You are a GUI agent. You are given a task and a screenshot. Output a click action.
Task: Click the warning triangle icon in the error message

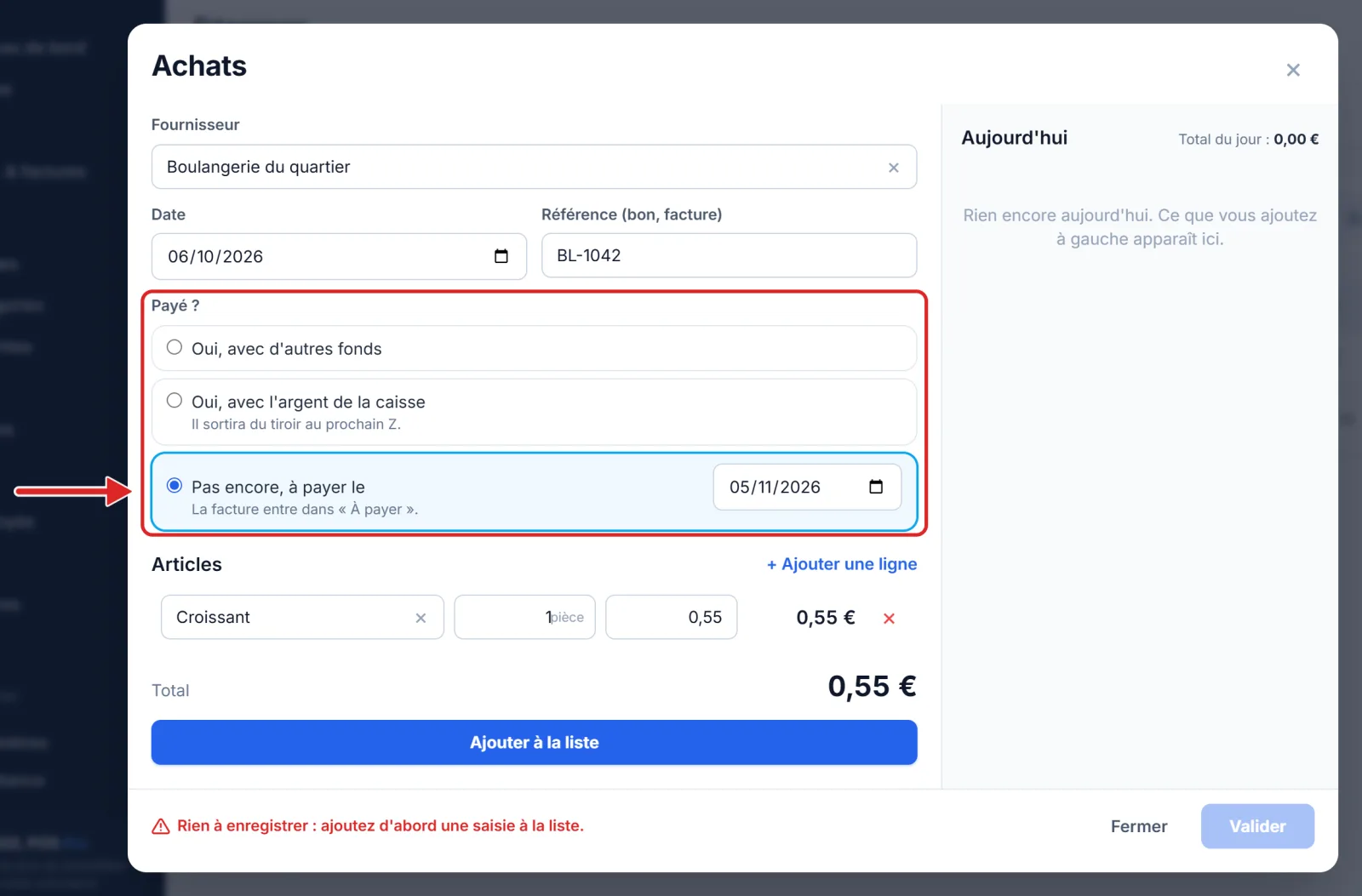pyautogui.click(x=160, y=826)
